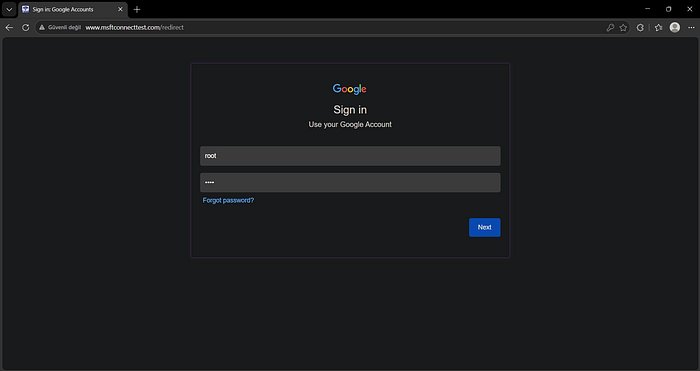
Task: Open a new tab with plus icon
Action: click(x=137, y=9)
